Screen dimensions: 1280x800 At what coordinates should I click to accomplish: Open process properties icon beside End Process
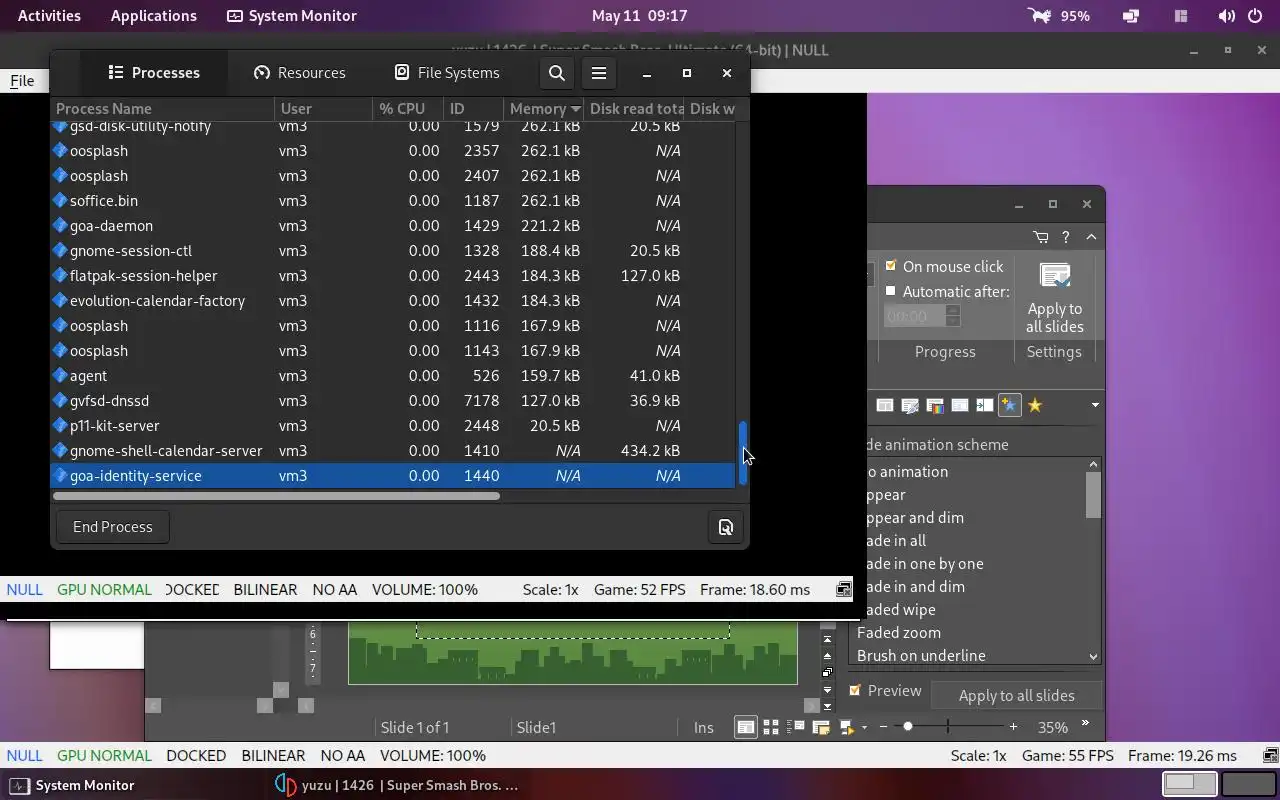point(726,527)
